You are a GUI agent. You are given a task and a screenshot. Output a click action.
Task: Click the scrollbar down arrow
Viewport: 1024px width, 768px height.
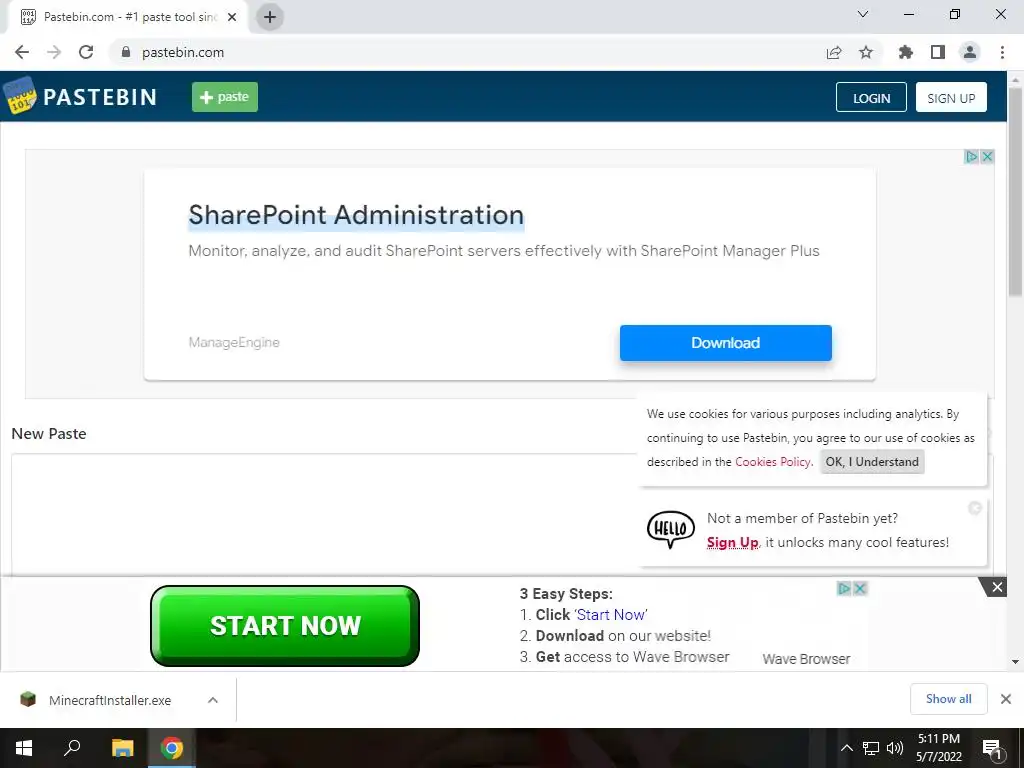(x=1015, y=662)
